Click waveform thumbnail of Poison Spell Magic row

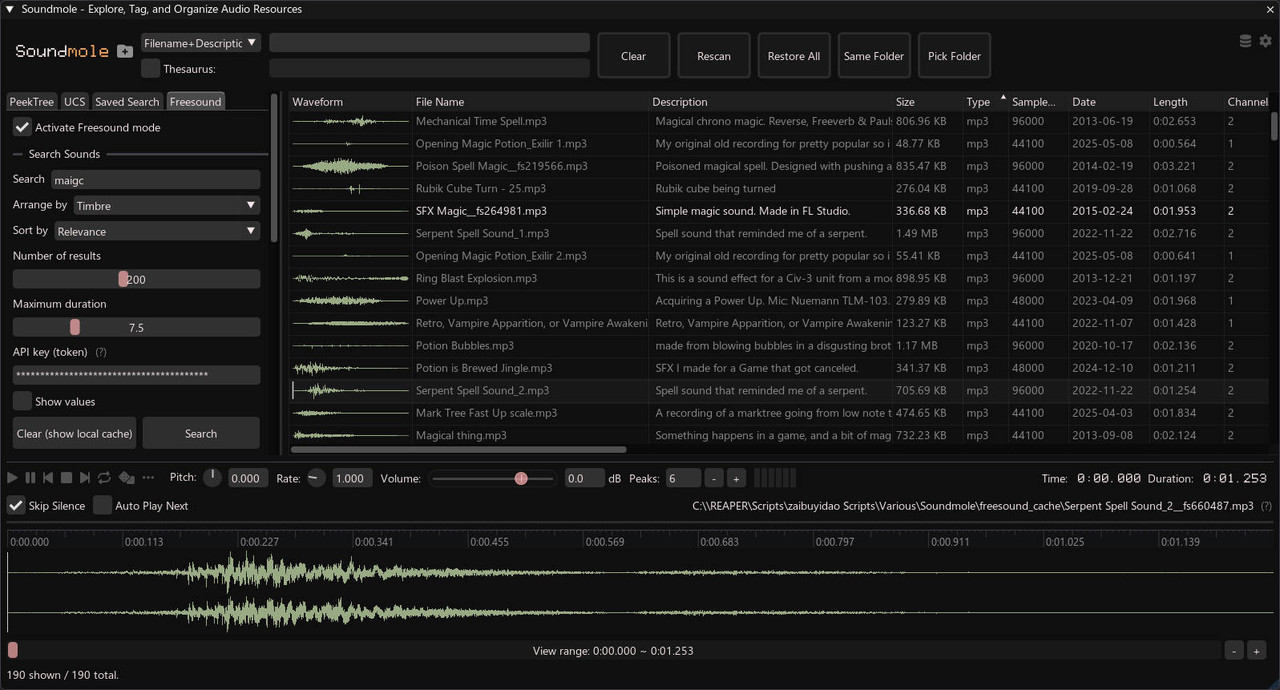(350, 166)
